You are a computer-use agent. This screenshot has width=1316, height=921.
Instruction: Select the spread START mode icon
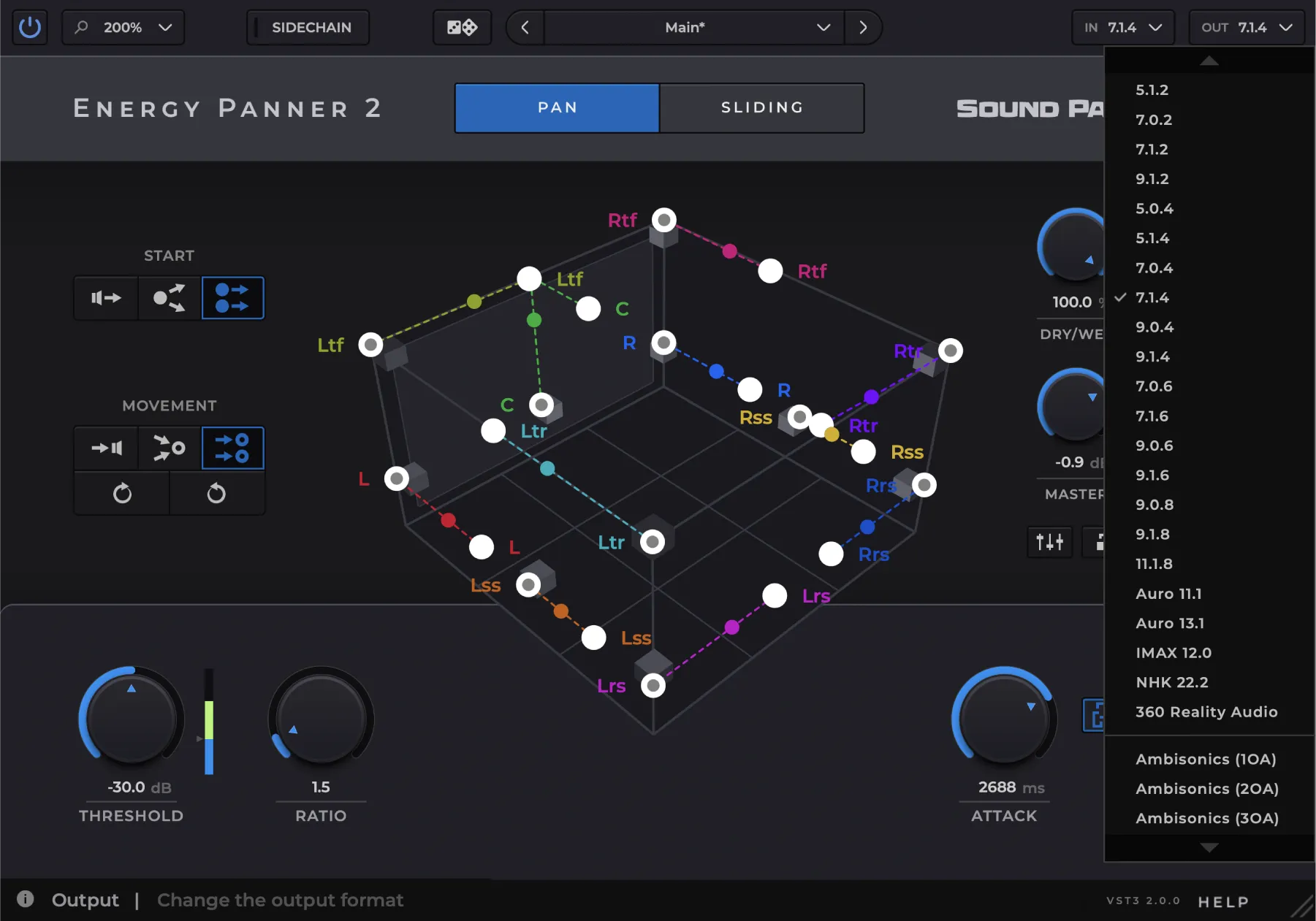pyautogui.click(x=170, y=298)
